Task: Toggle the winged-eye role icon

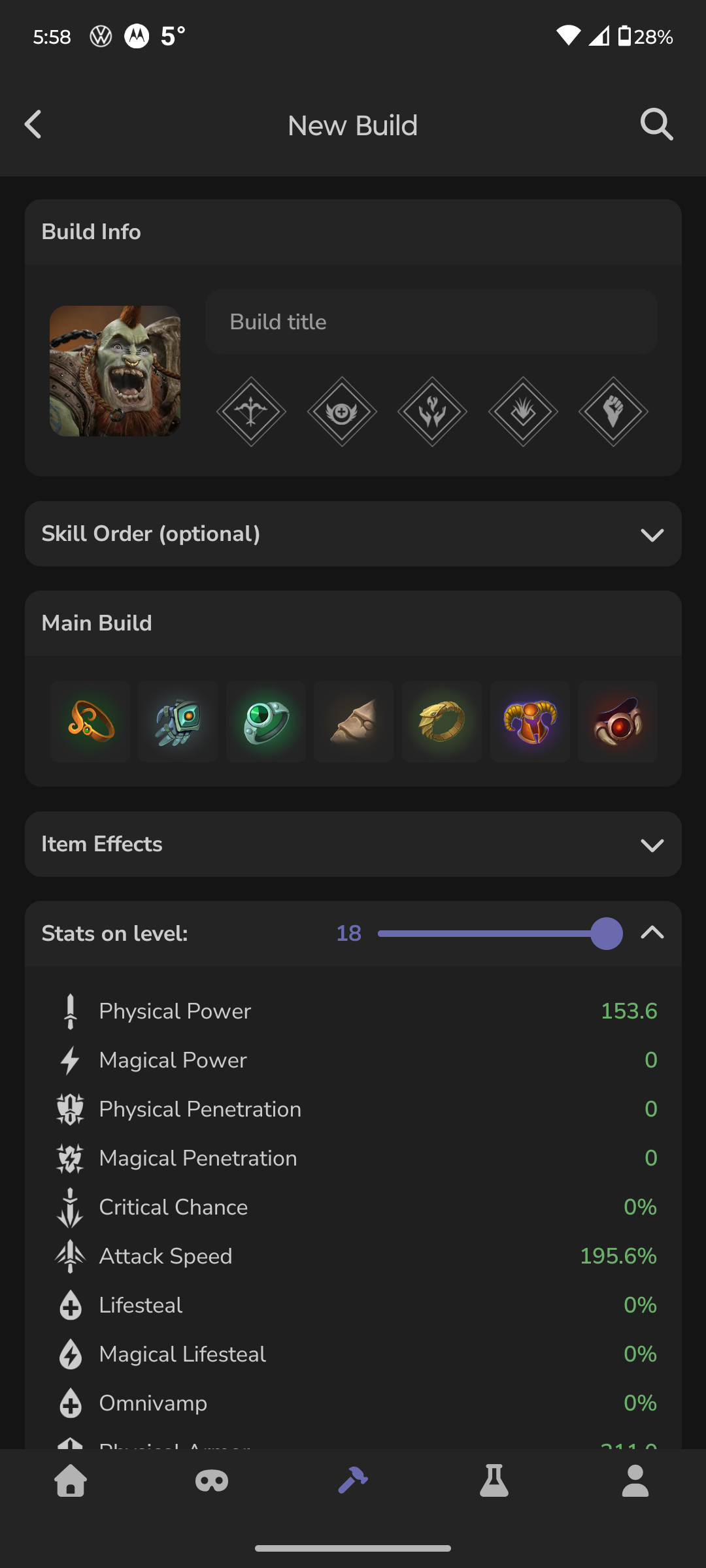Action: (342, 412)
